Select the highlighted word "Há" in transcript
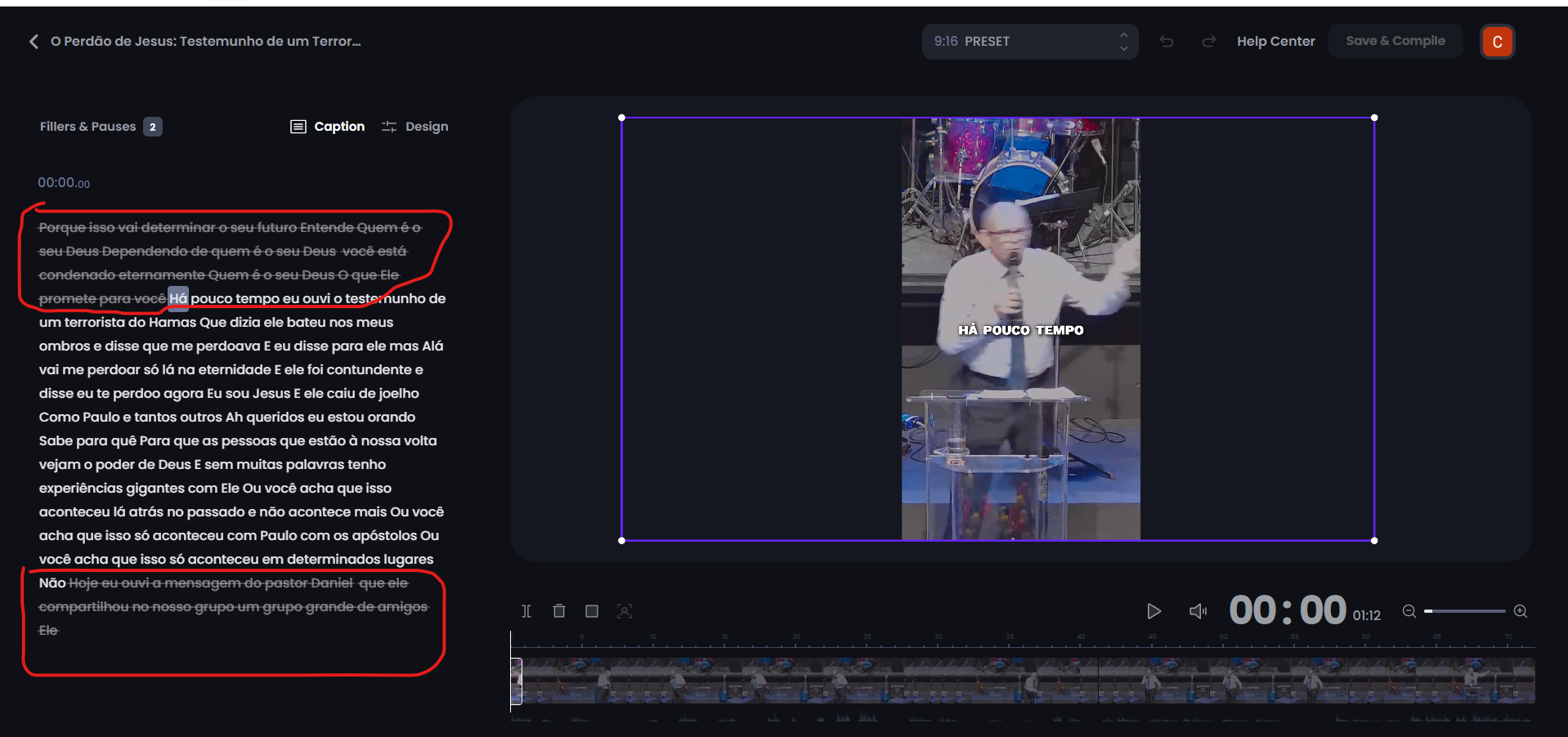Image resolution: width=1568 pixels, height=737 pixels. (x=178, y=299)
